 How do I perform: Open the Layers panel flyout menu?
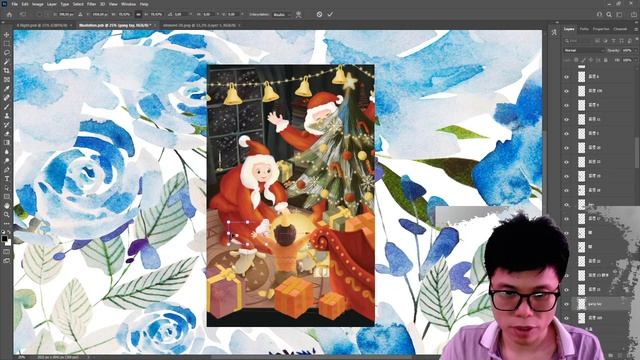click(636, 29)
